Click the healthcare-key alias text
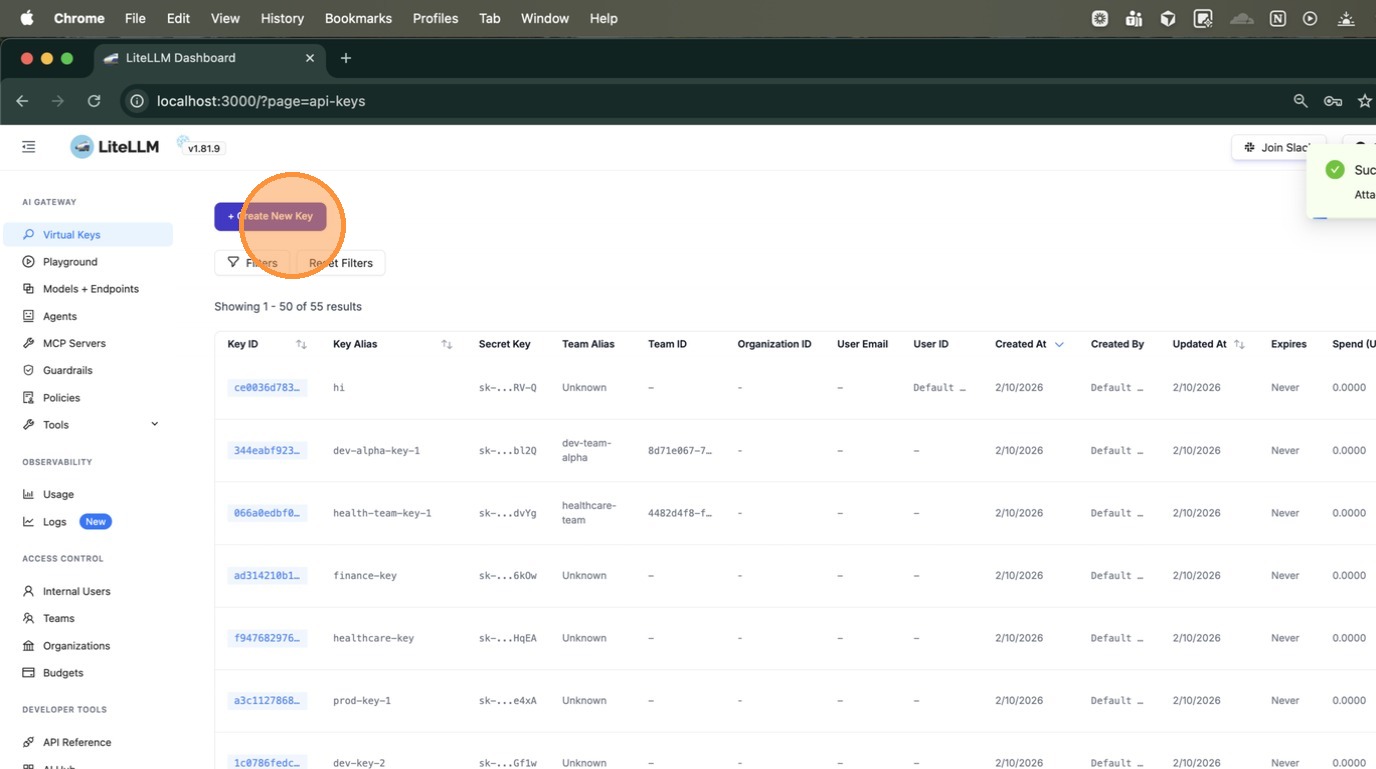Viewport: 1376px width, 769px height. tap(373, 638)
